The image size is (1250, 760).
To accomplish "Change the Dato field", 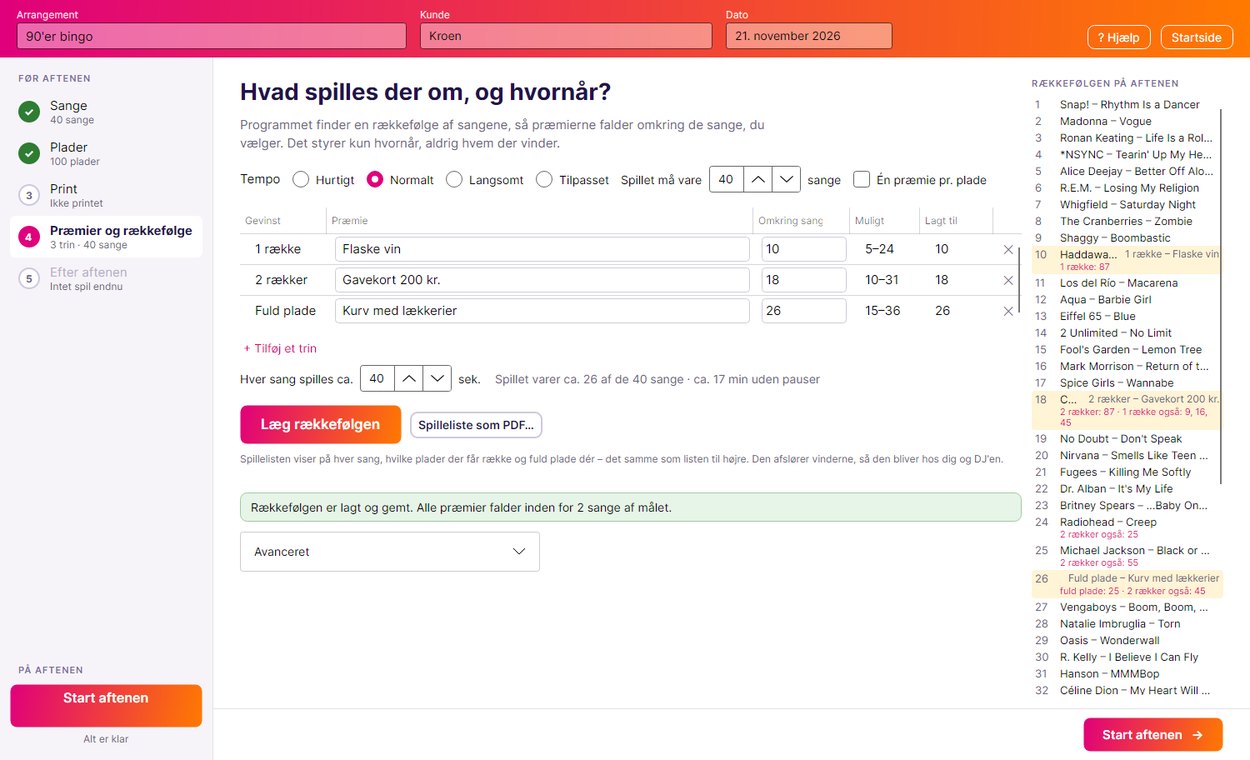I will pyautogui.click(x=809, y=36).
